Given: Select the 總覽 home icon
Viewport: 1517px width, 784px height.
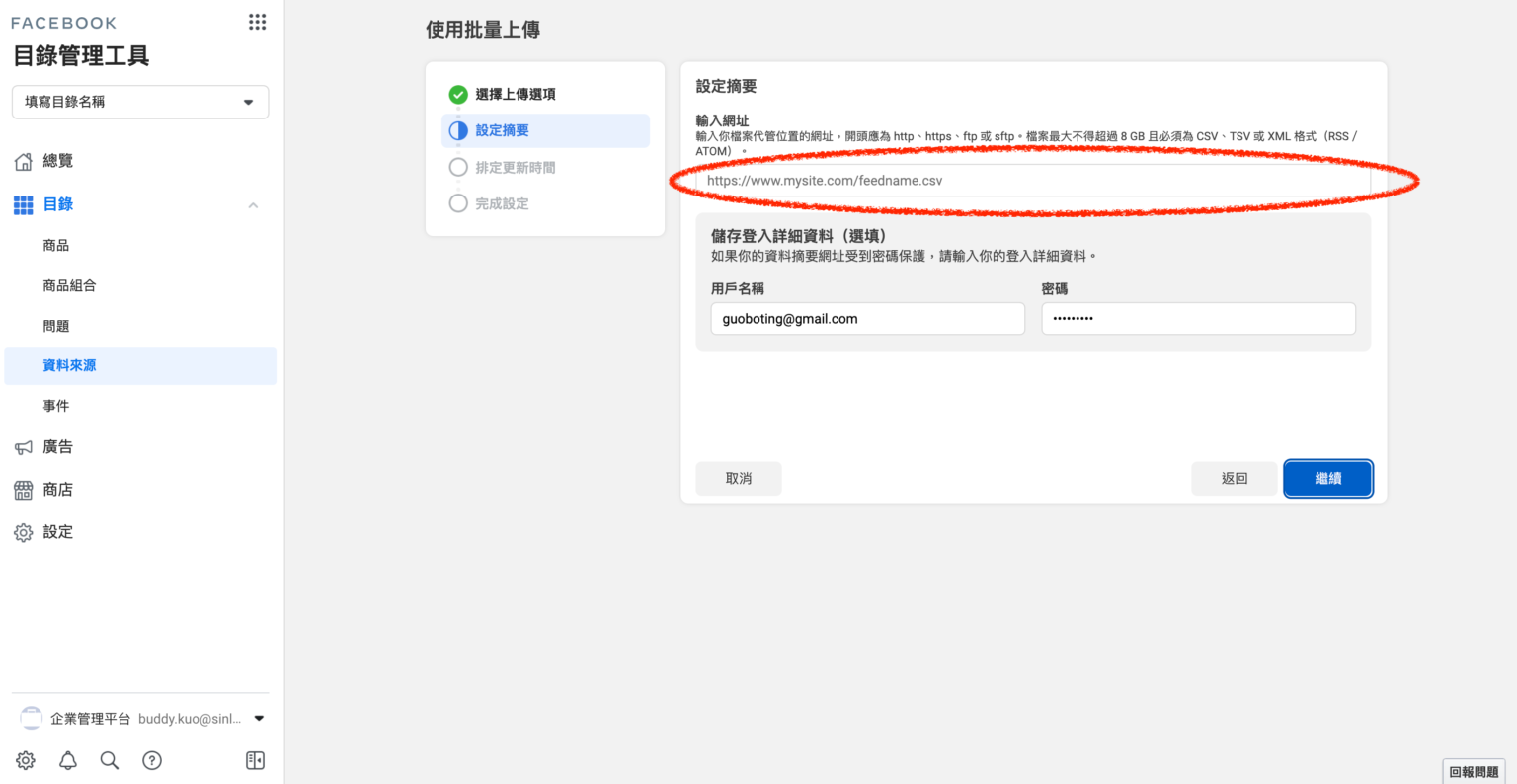Looking at the screenshot, I should (23, 161).
